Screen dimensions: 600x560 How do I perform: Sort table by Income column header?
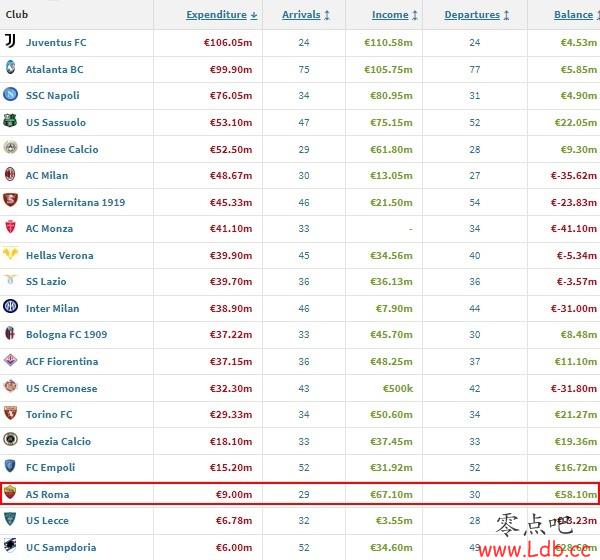[x=395, y=15]
